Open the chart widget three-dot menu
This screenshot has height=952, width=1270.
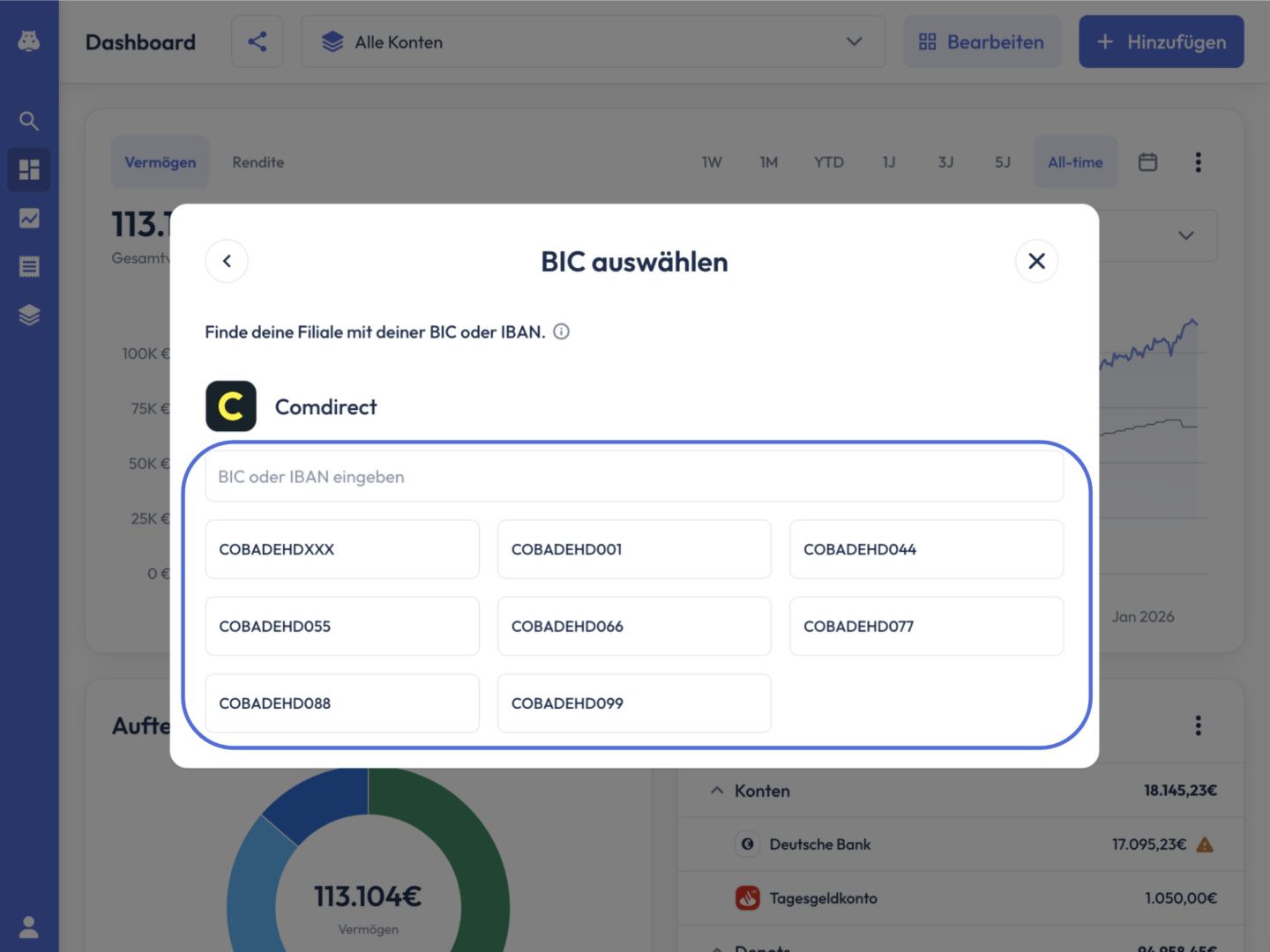coord(1198,162)
